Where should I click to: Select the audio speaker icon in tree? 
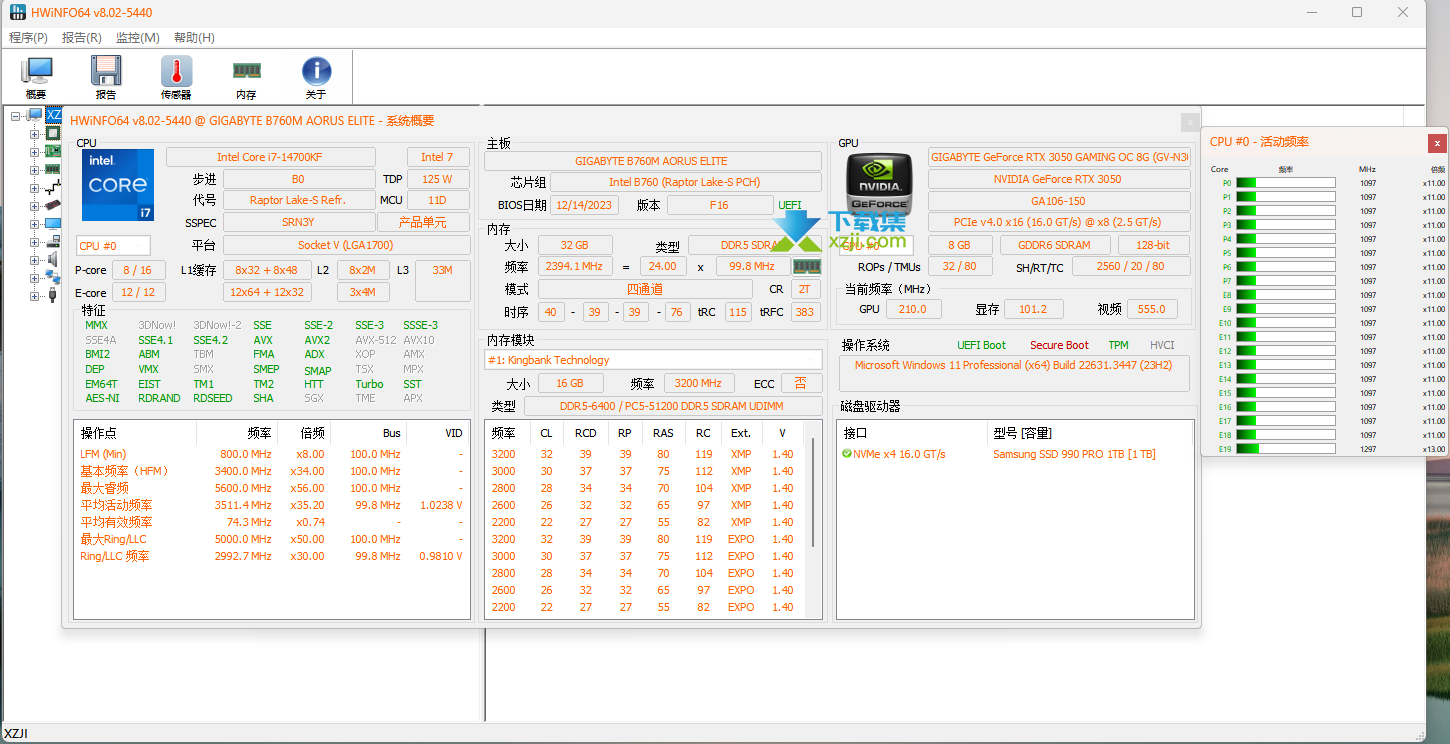coord(53,260)
